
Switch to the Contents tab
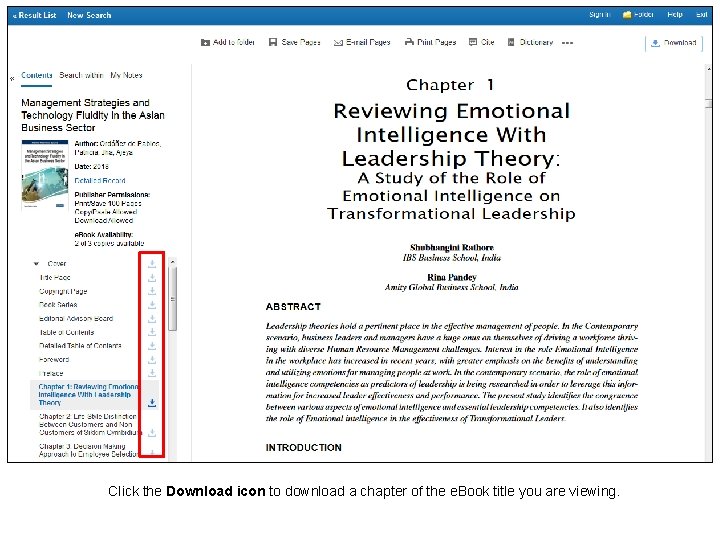(37, 75)
